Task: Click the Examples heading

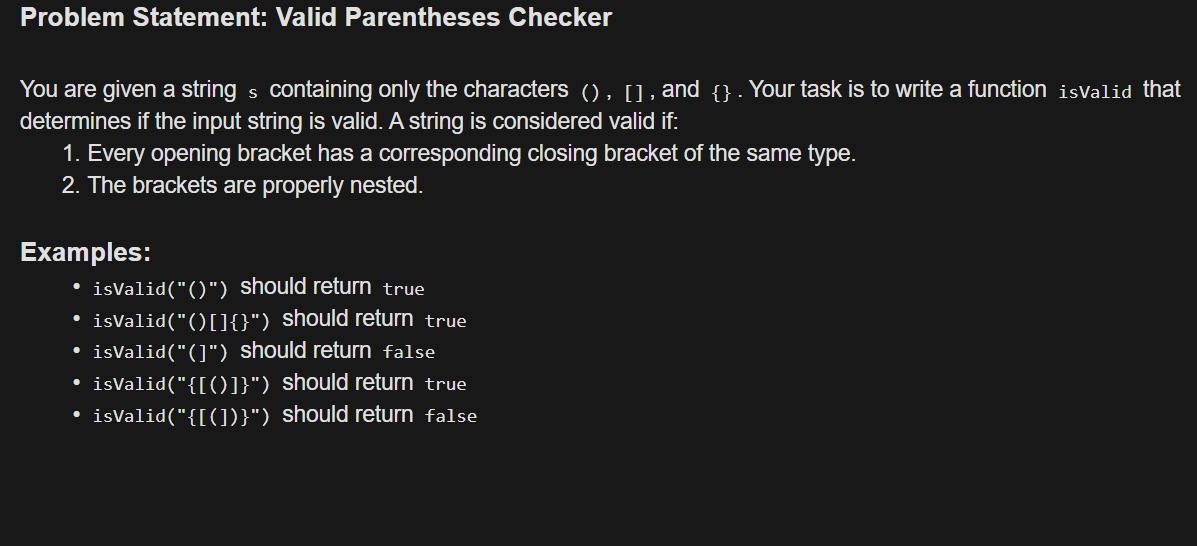Action: 86,252
